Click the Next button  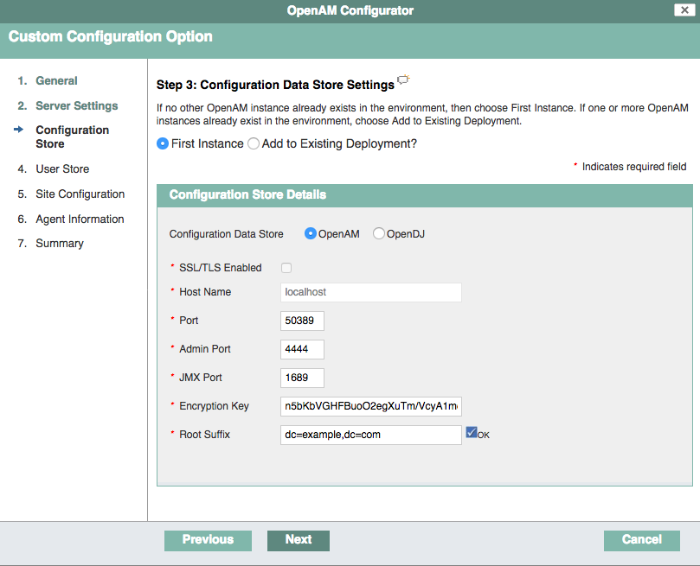tap(299, 541)
